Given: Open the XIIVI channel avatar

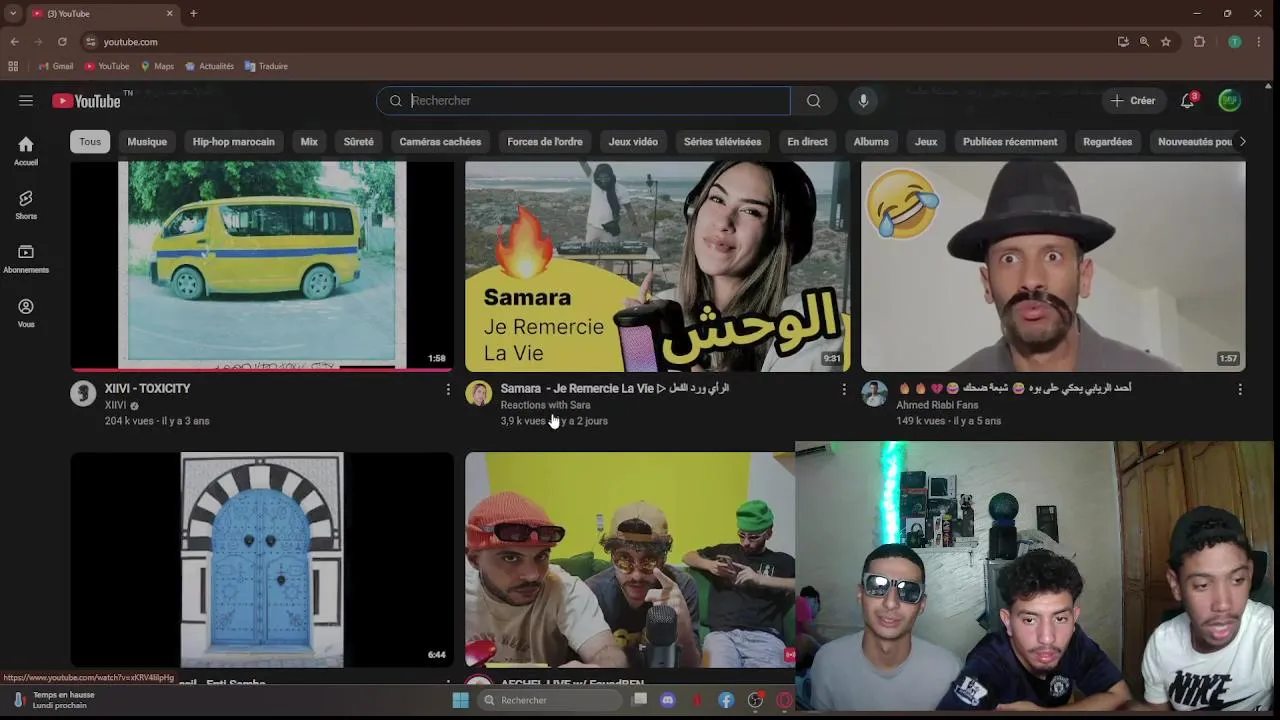Looking at the screenshot, I should [83, 393].
